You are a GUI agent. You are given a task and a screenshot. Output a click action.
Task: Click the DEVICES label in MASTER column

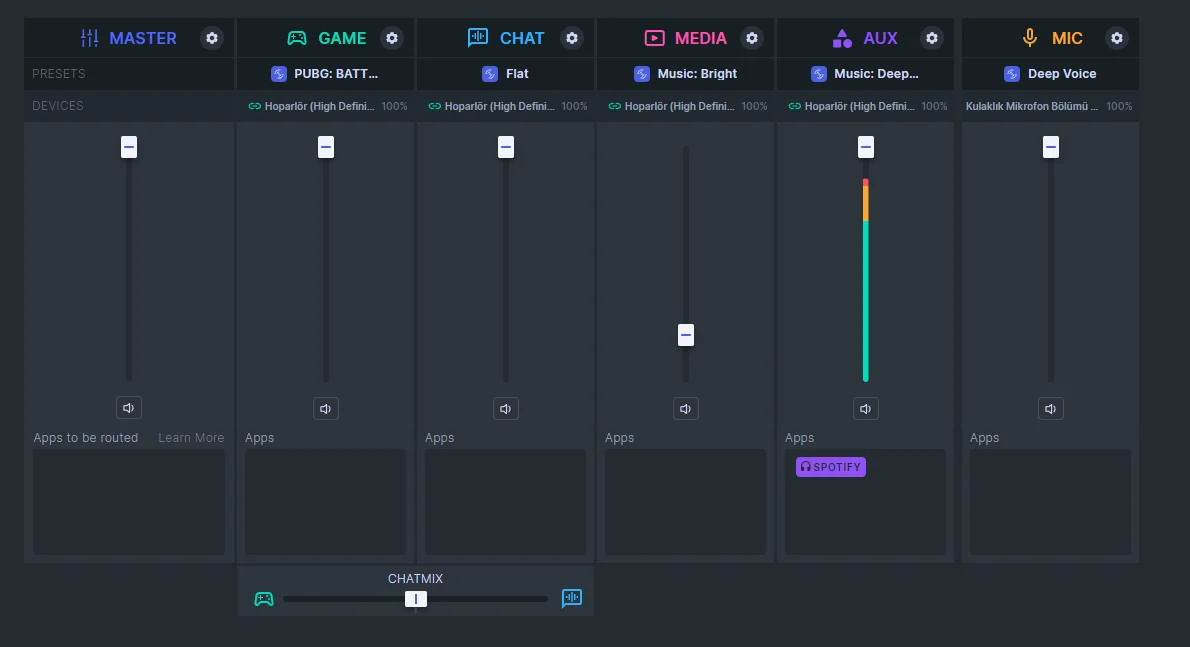[x=58, y=105]
